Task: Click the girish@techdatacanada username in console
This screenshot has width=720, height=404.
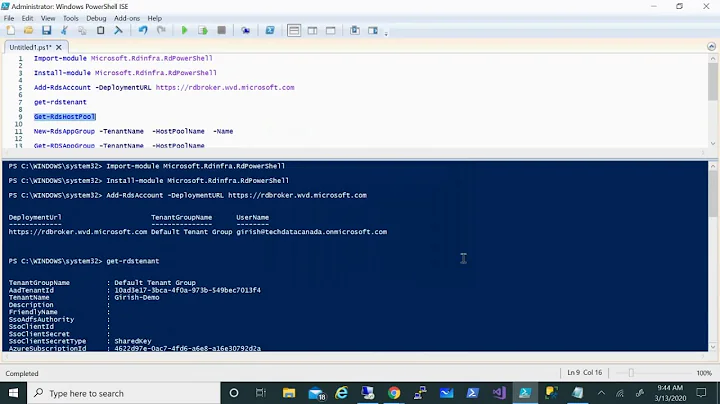Action: (x=312, y=232)
